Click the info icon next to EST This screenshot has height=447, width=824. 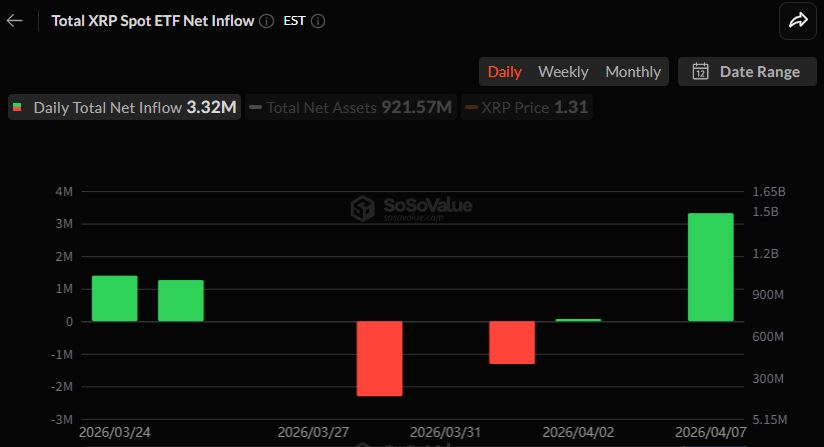coord(317,21)
